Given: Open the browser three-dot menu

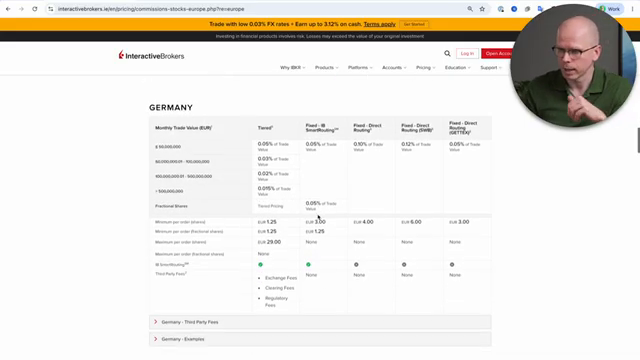Looking at the screenshot, I should point(632,9).
